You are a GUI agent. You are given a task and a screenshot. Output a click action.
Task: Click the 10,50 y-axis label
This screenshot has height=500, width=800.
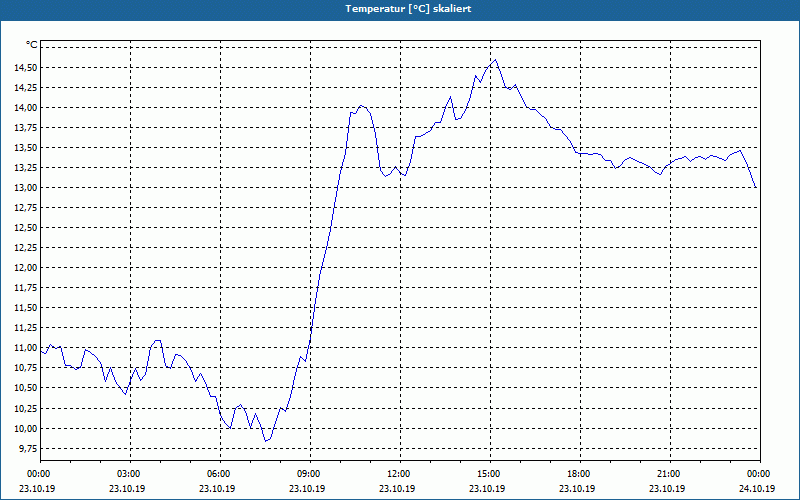tap(24, 388)
